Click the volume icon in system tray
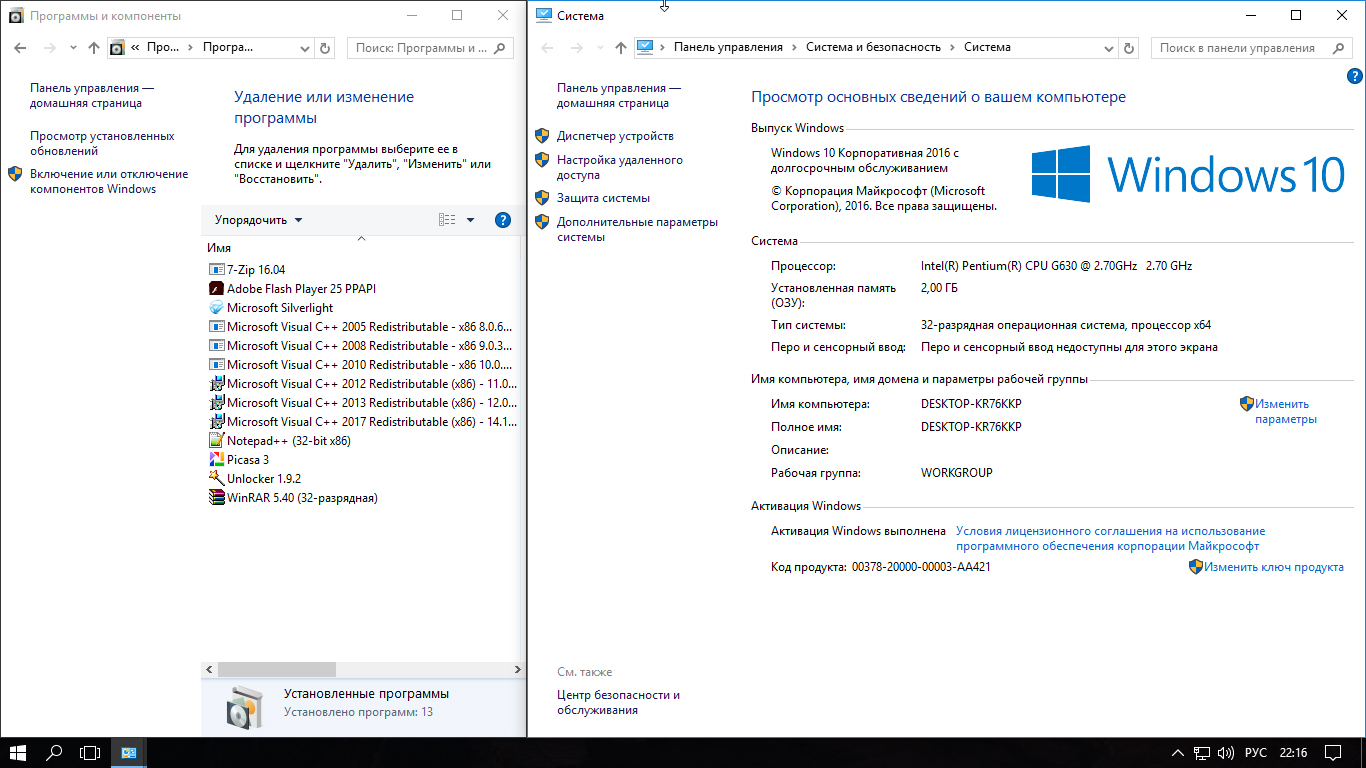Screen dimensions: 1366x768 click(1225, 752)
